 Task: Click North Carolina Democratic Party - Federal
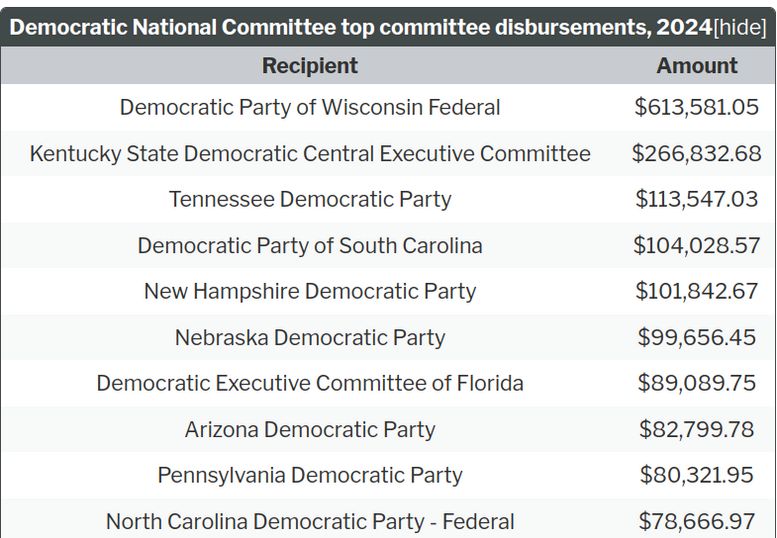click(x=310, y=521)
